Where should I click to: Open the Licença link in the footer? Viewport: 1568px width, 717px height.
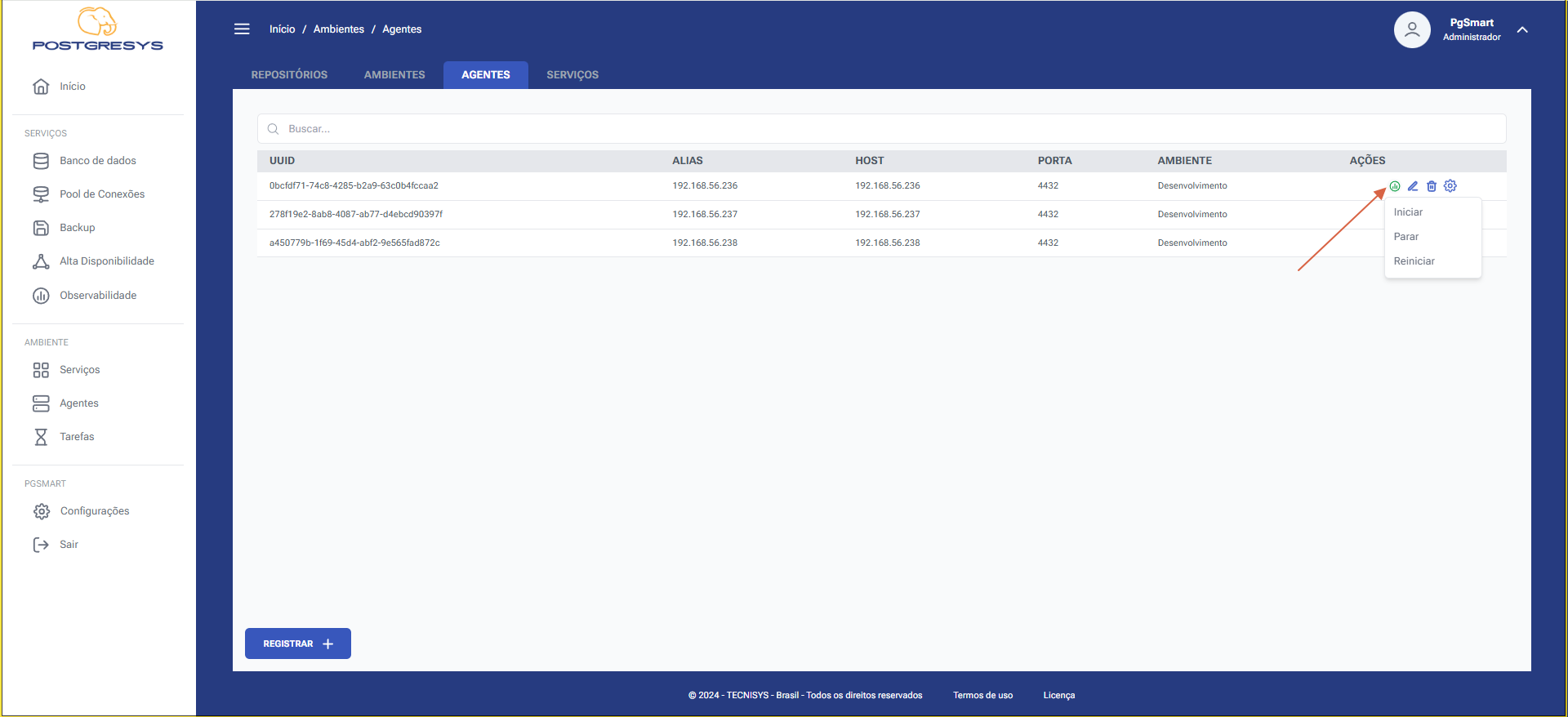pyautogui.click(x=1059, y=696)
